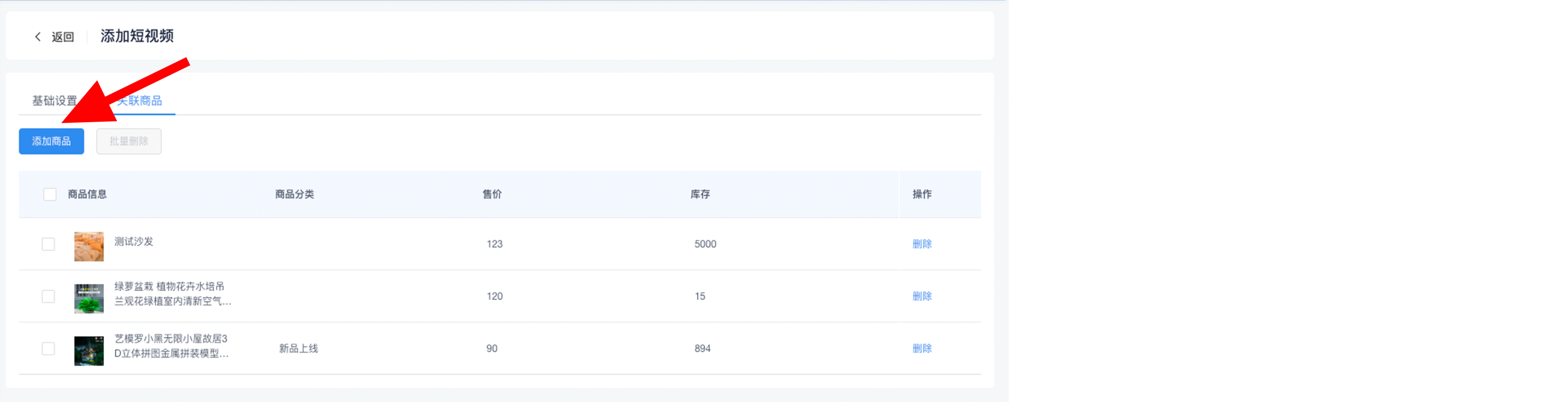1568x402 pixels.
Task: Click 删除 for the 艺模罗 product
Action: tap(922, 349)
